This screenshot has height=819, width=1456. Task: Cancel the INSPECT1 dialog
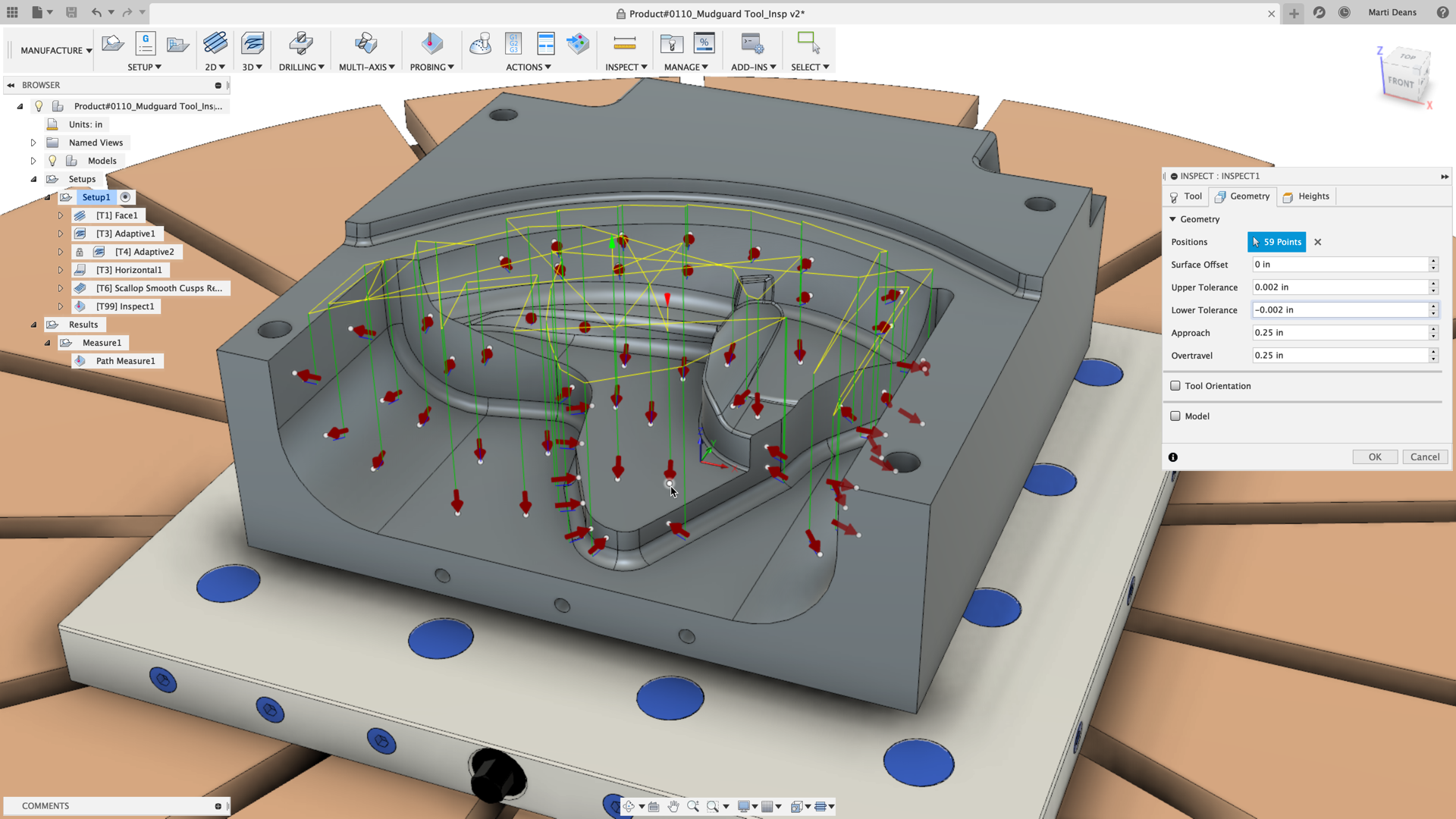click(1425, 457)
